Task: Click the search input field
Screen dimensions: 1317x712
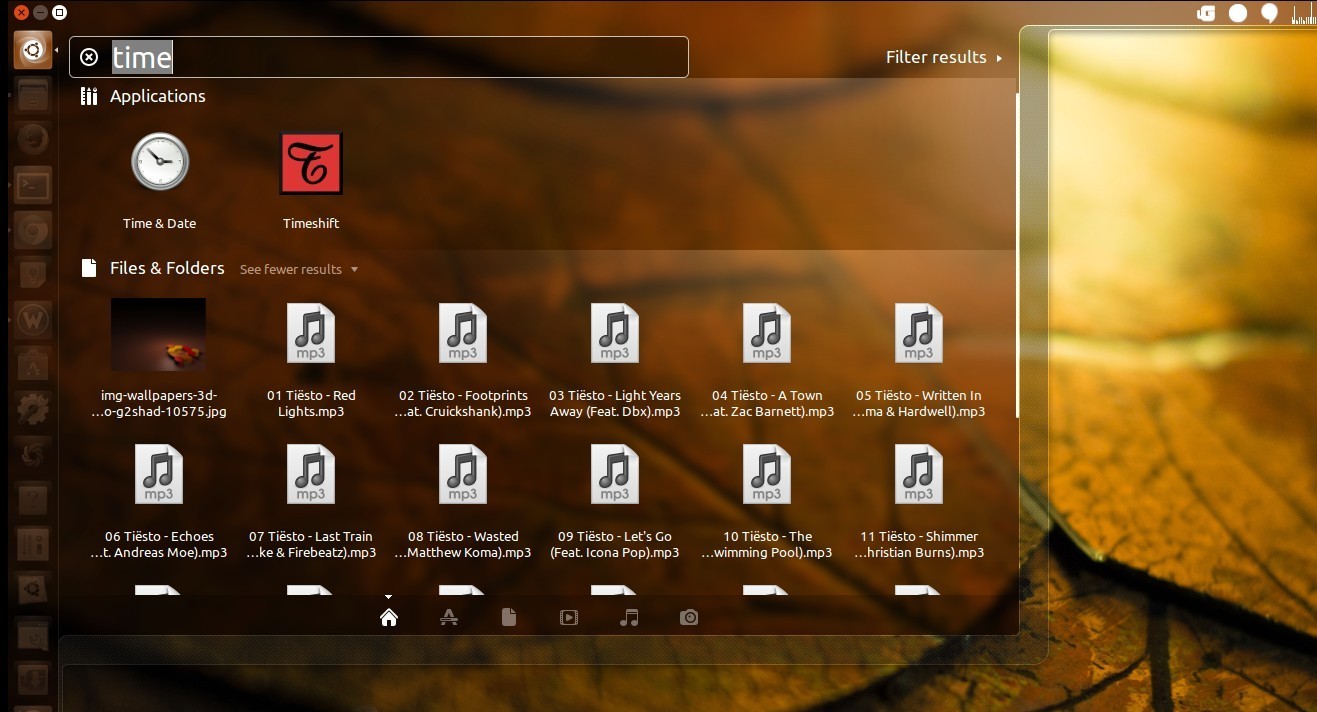Action: point(380,57)
